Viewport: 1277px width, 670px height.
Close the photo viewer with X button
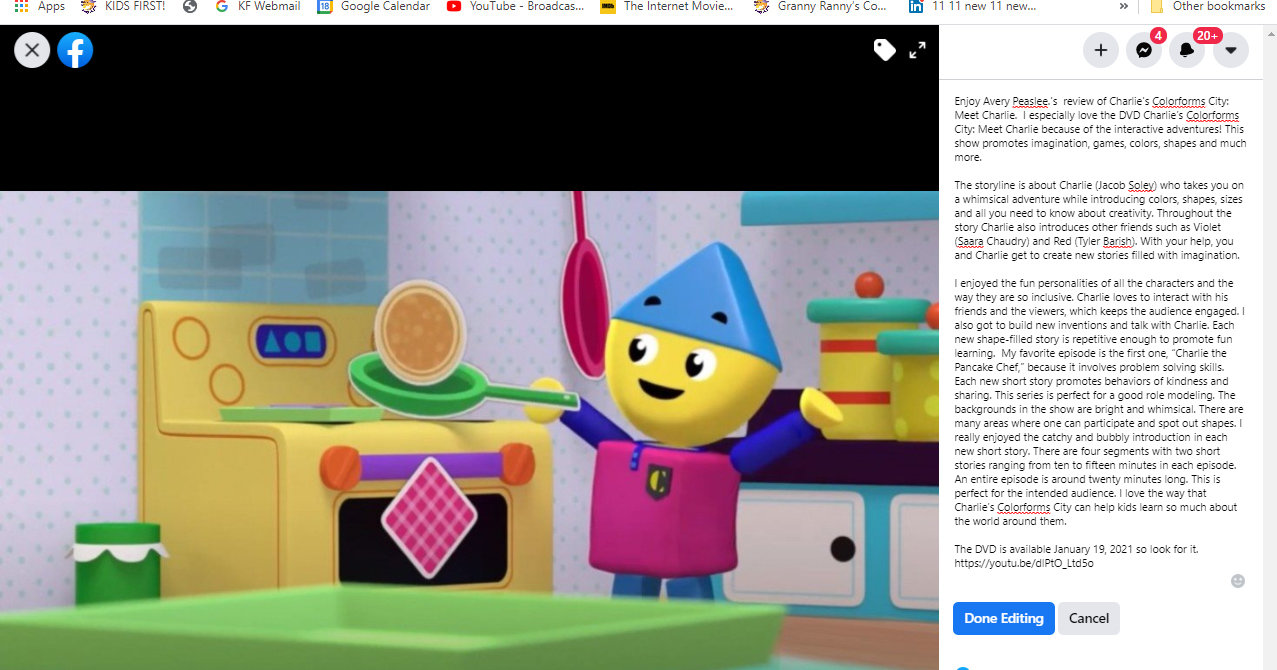[x=32, y=50]
